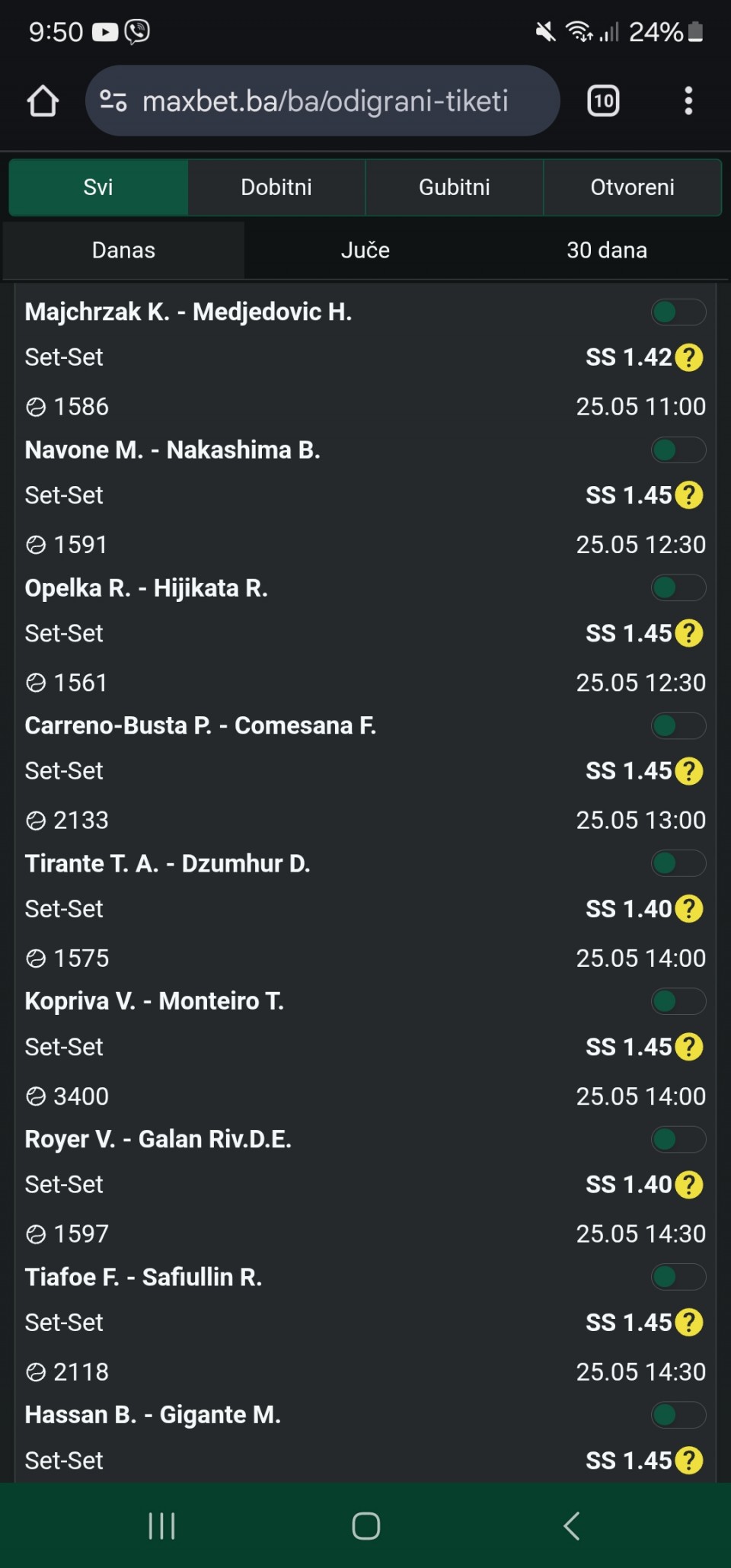Switch to the Dobitni tab
Viewport: 731px width, 1568px height.
[276, 187]
